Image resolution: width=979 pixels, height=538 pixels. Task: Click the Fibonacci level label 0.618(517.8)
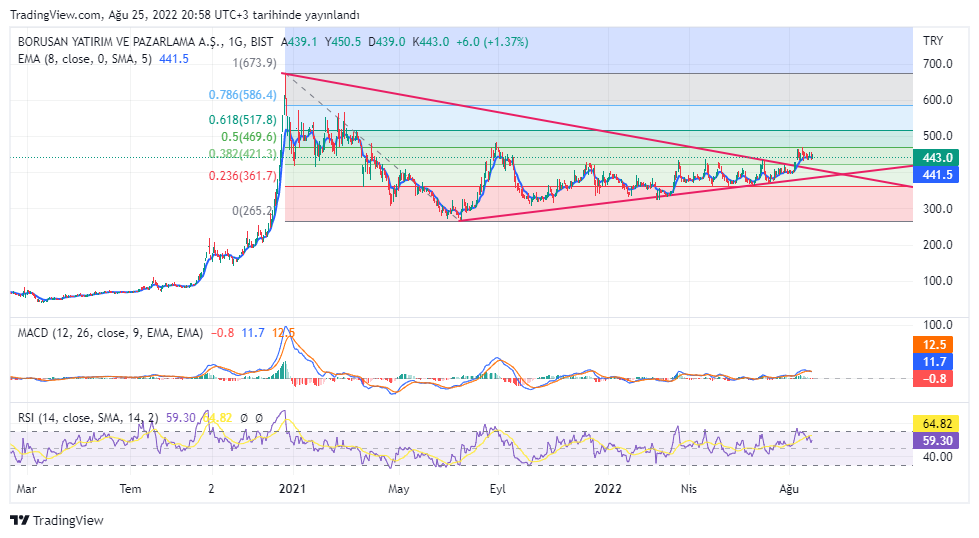point(242,119)
